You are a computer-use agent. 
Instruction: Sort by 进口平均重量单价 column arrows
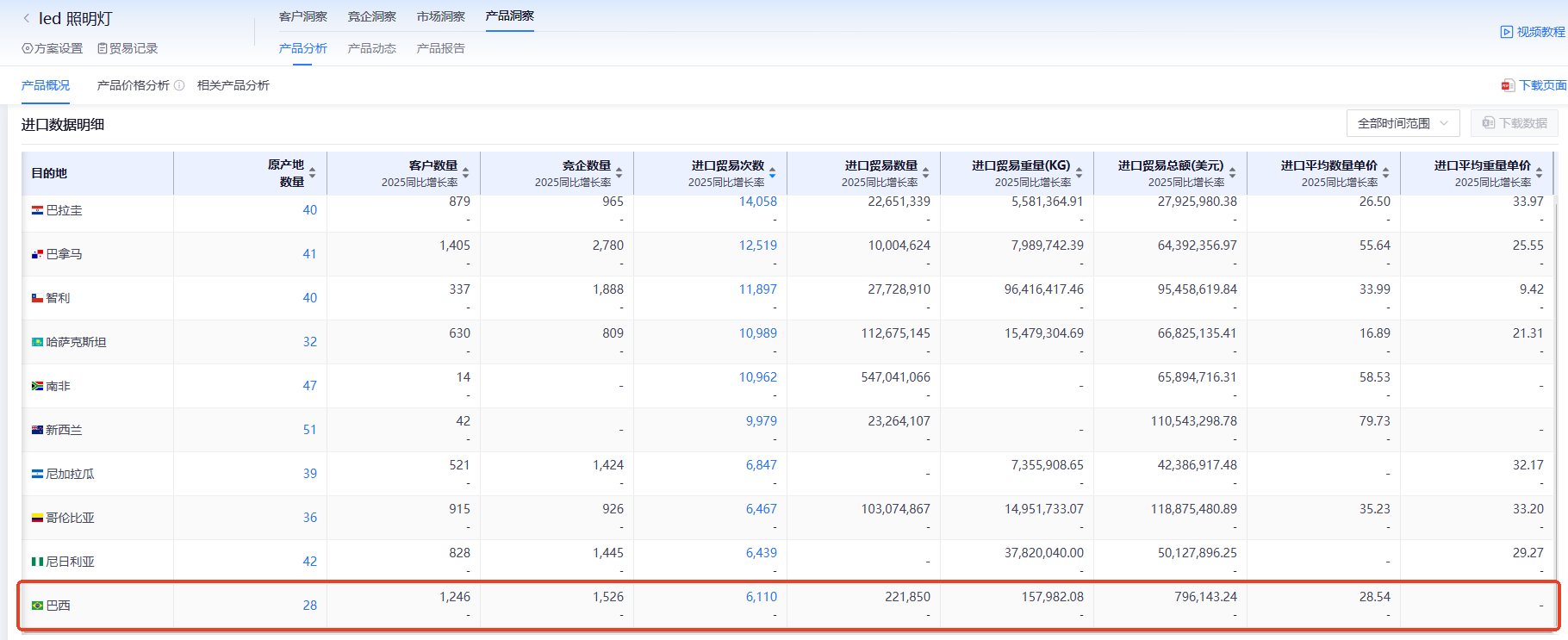pos(1539,173)
